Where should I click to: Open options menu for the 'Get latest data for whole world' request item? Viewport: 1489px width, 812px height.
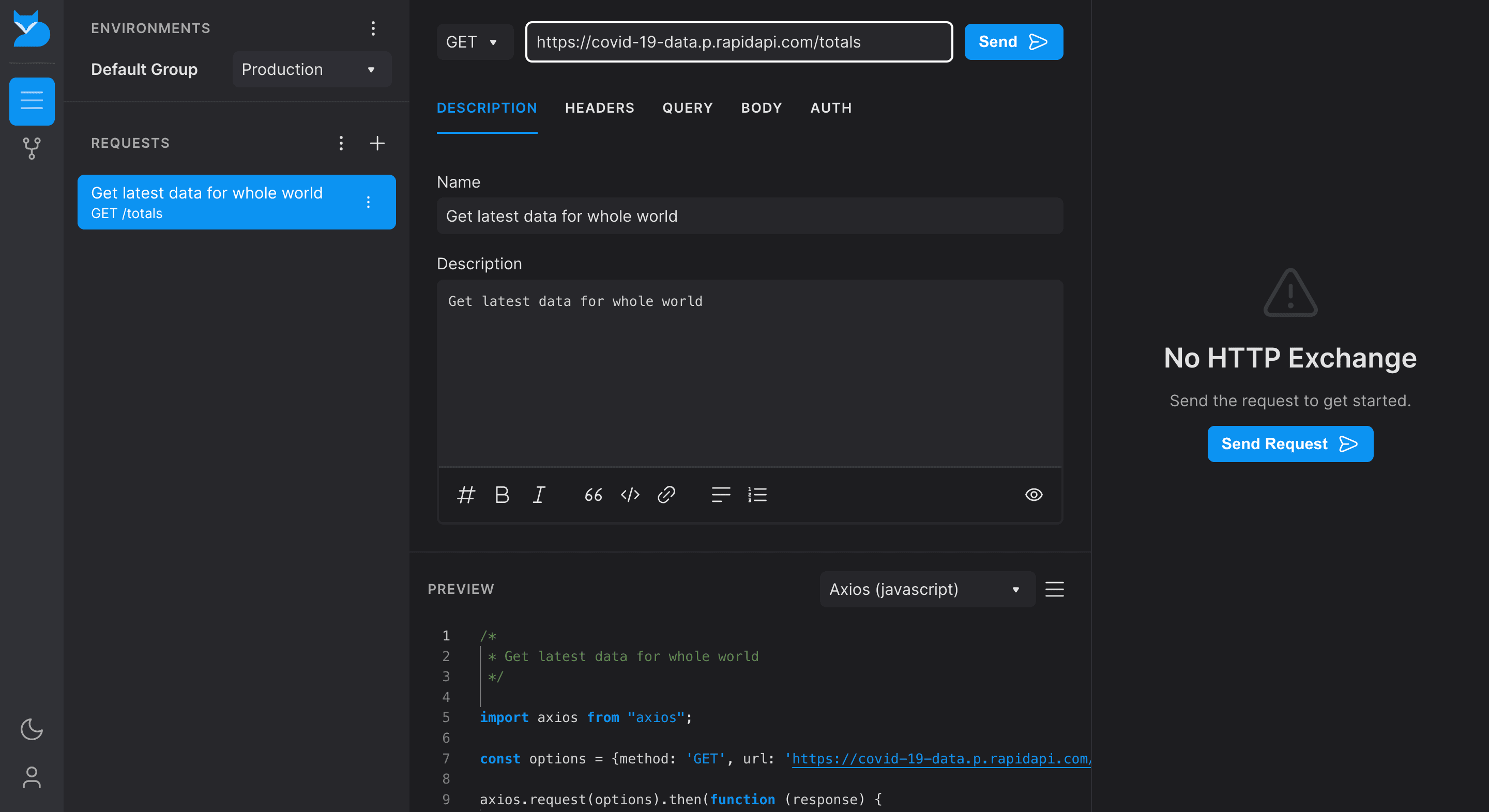pyautogui.click(x=368, y=202)
